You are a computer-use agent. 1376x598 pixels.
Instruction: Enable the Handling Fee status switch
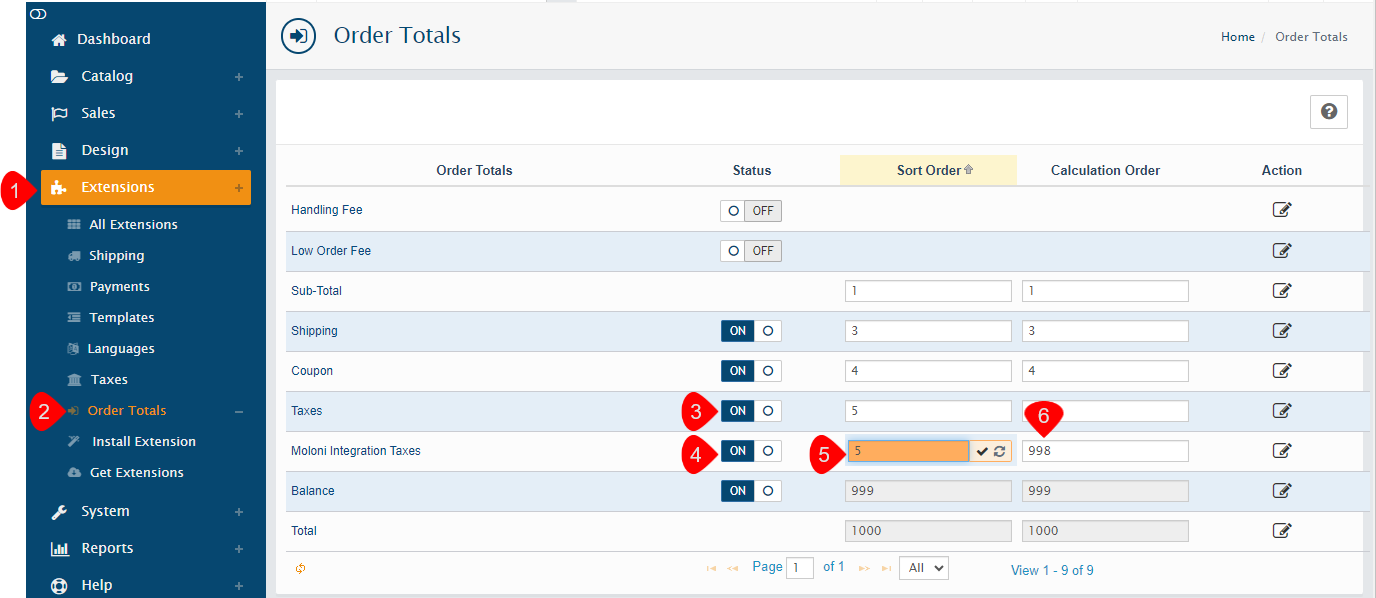[x=750, y=211]
